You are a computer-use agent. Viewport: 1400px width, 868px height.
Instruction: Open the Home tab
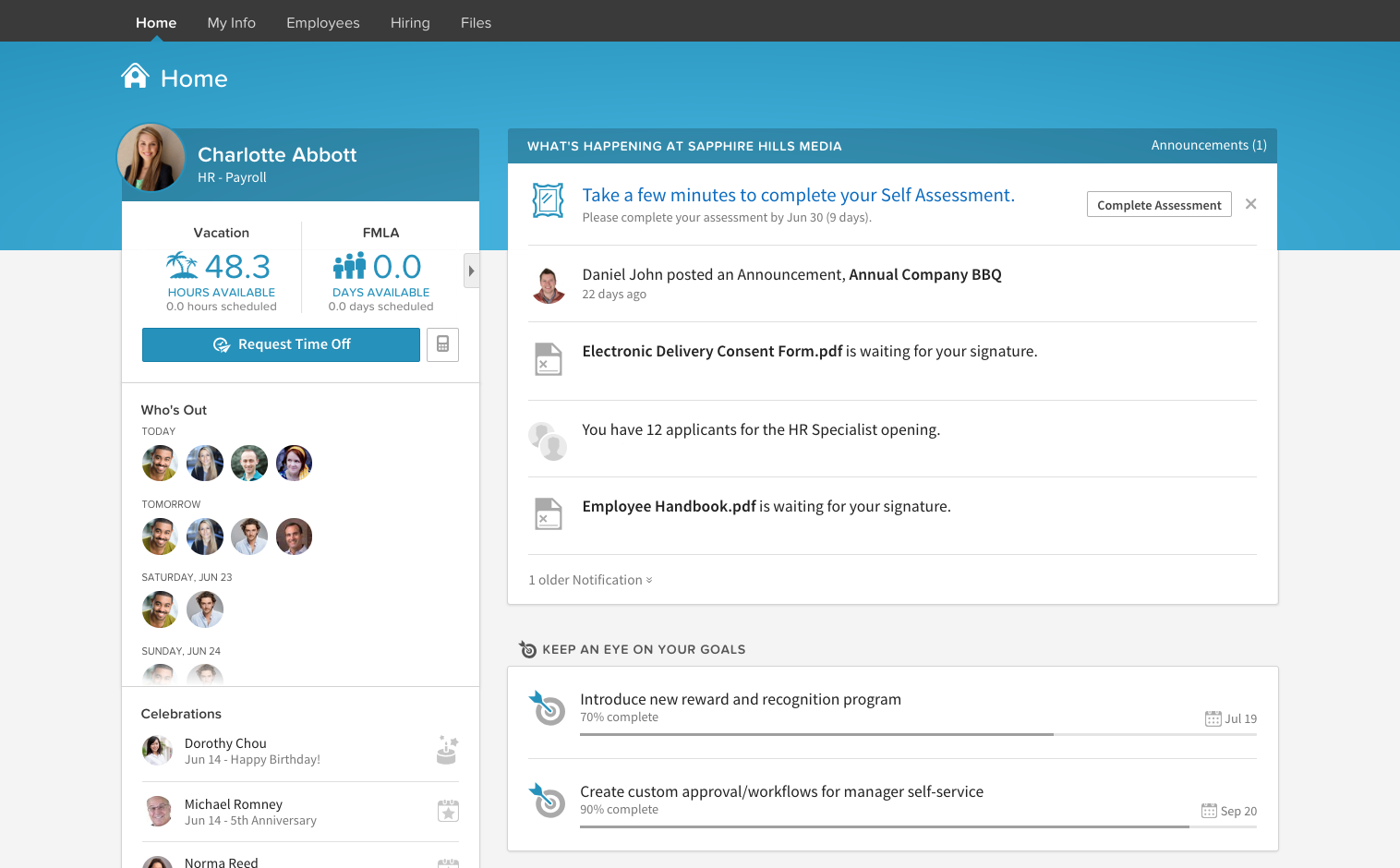coord(156,22)
